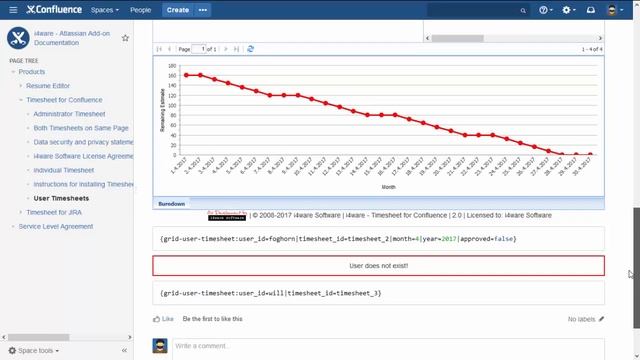This screenshot has width=640, height=360.
Task: Click the comment author avatar
Action: (160, 346)
